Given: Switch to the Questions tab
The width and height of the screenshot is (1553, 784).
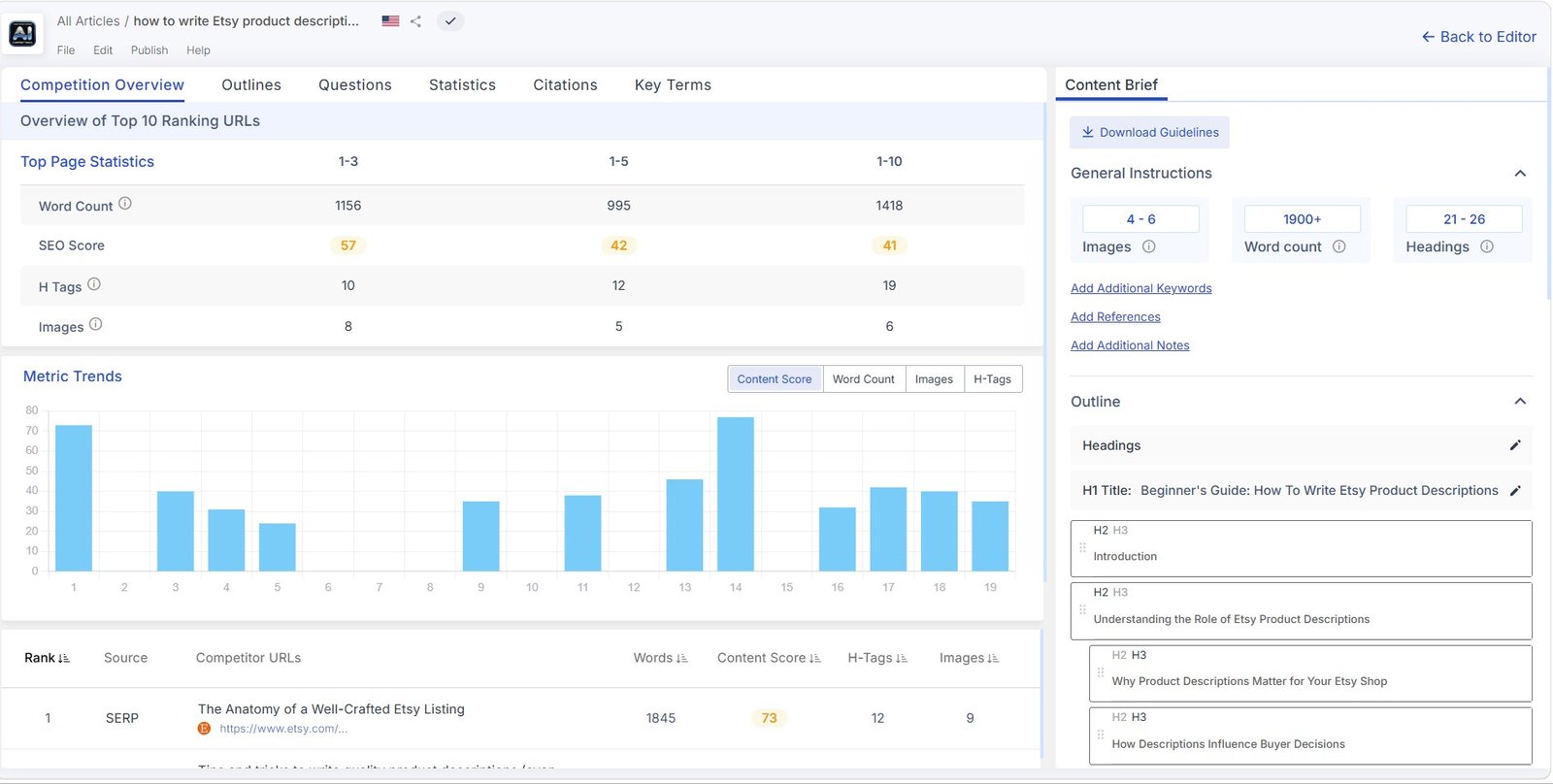Looking at the screenshot, I should click(x=355, y=85).
